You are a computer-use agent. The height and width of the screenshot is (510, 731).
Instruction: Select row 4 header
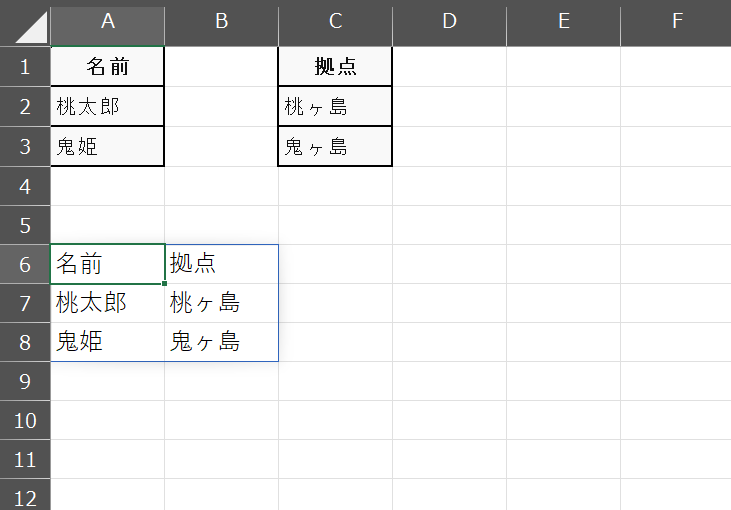click(25, 186)
